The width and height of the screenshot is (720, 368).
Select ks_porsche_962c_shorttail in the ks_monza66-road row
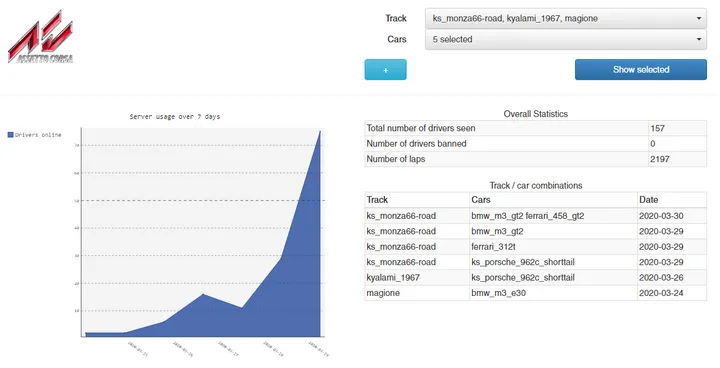pos(553,262)
